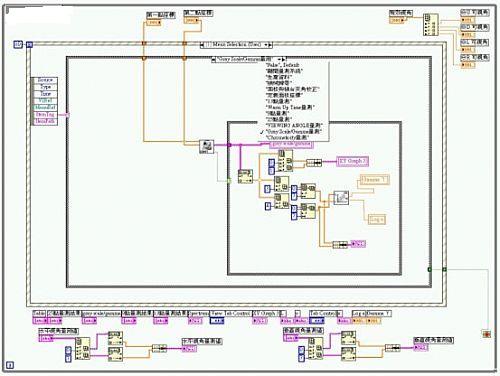Click the loop iteration terminal in bottom-left corner
This screenshot has width=500, height=376.
pyautogui.click(x=10, y=365)
